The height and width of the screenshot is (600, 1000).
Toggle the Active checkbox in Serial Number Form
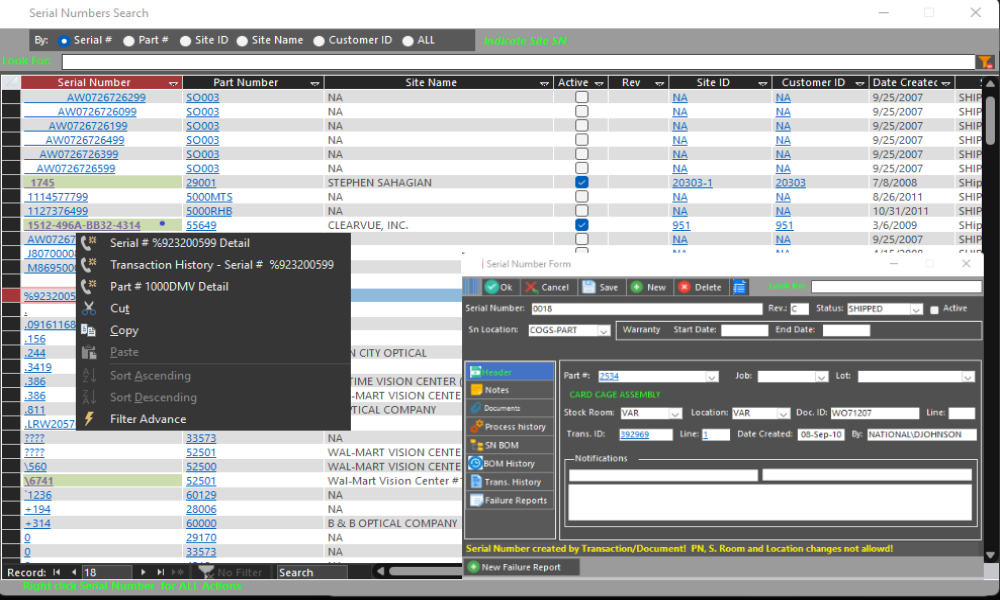[x=934, y=309]
